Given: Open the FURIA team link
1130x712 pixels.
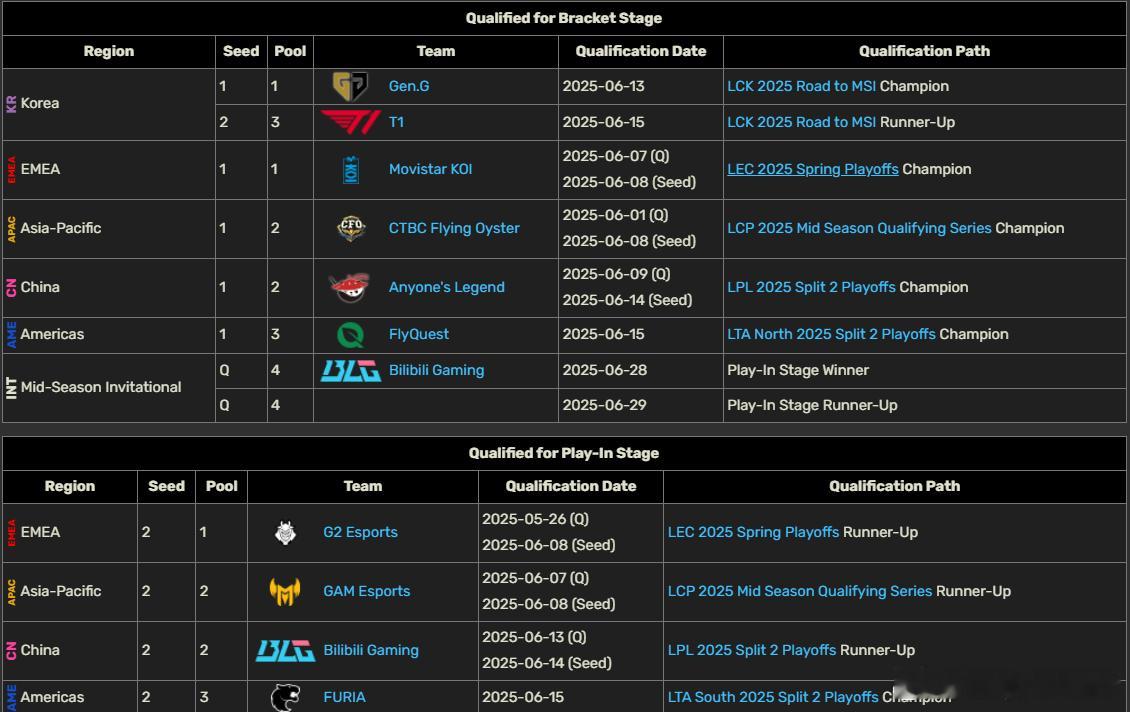Looking at the screenshot, I should [344, 697].
